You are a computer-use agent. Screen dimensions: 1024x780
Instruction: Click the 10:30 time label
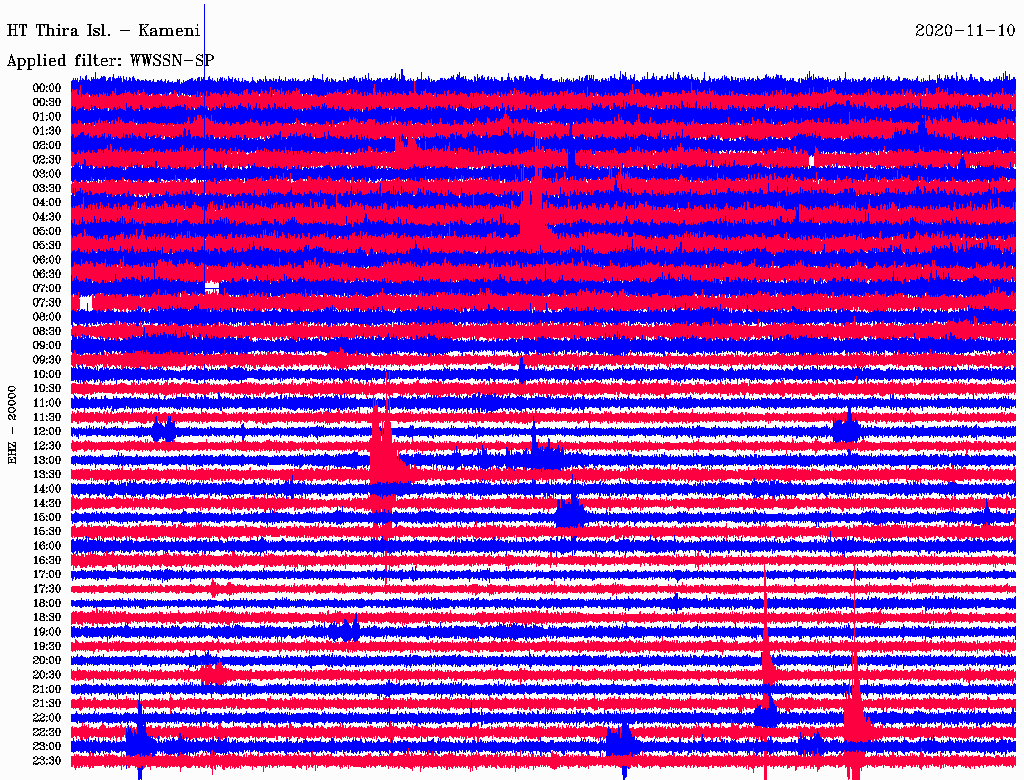tap(46, 388)
